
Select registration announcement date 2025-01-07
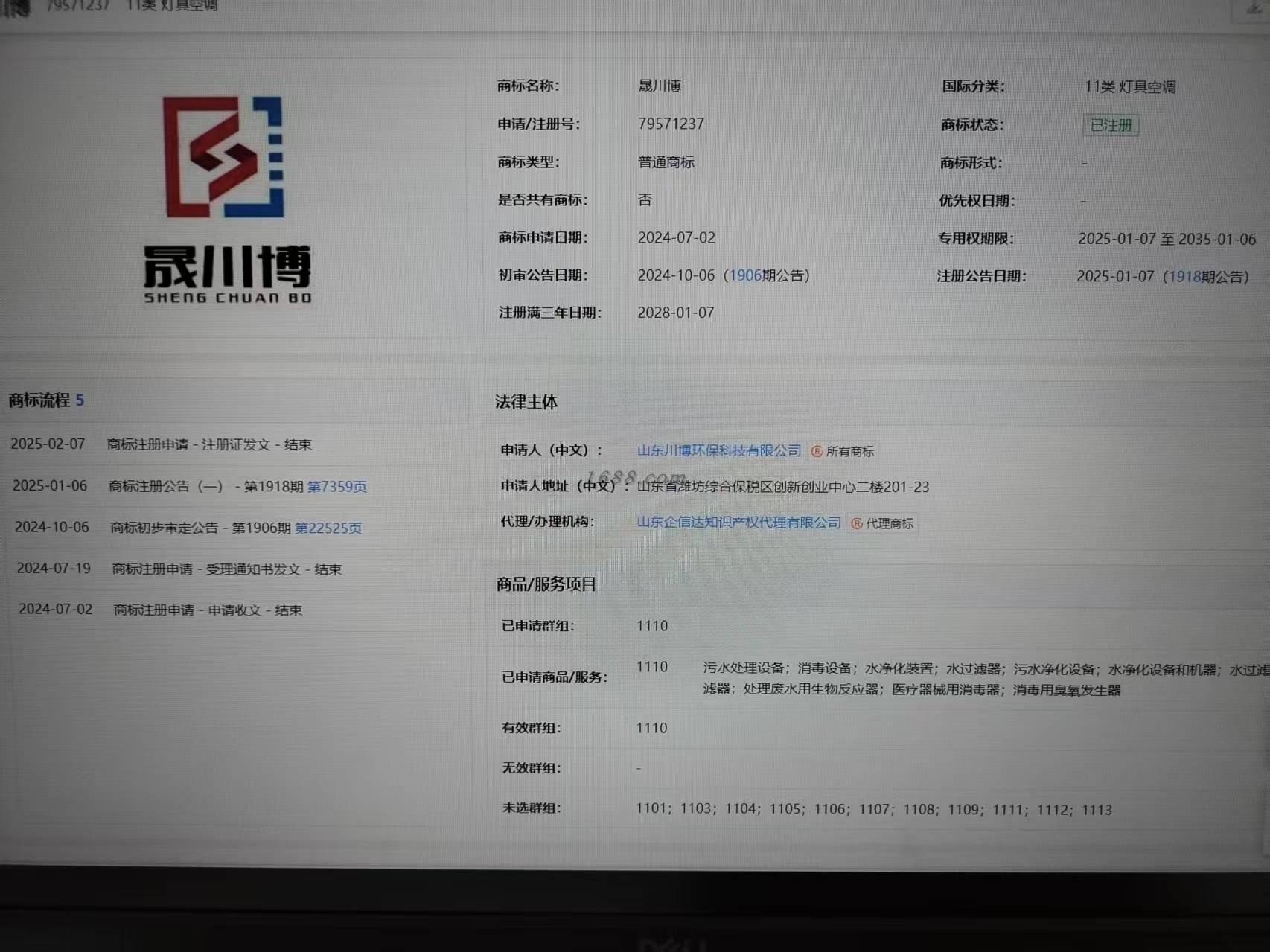[1115, 277]
